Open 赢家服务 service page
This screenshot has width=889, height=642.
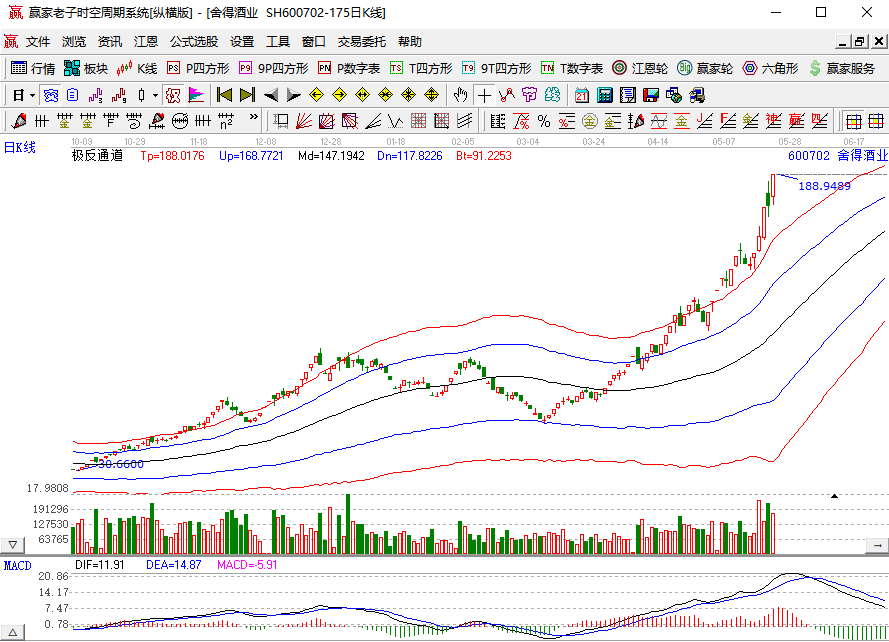click(x=841, y=69)
